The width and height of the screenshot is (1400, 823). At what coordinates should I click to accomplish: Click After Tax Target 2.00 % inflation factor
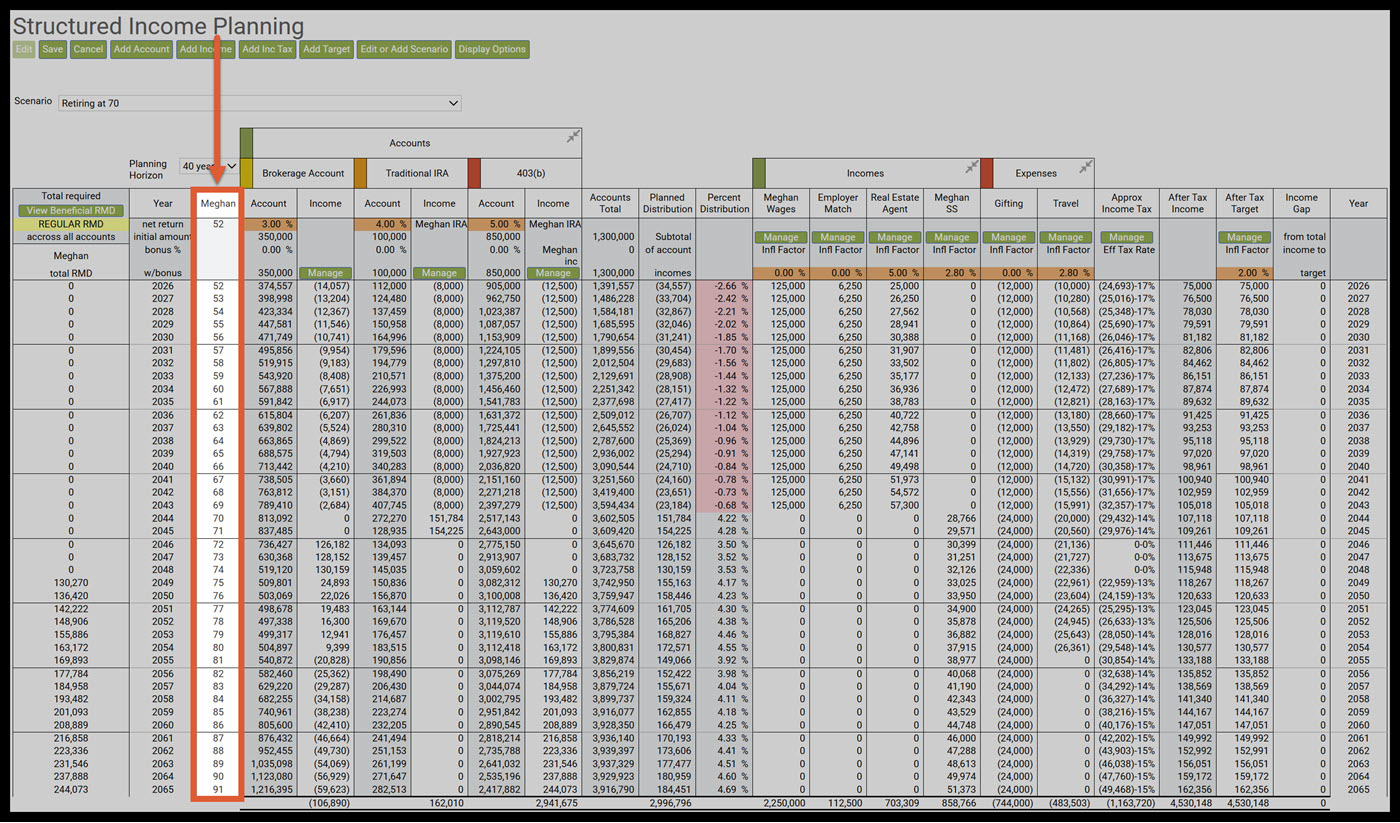1244,273
